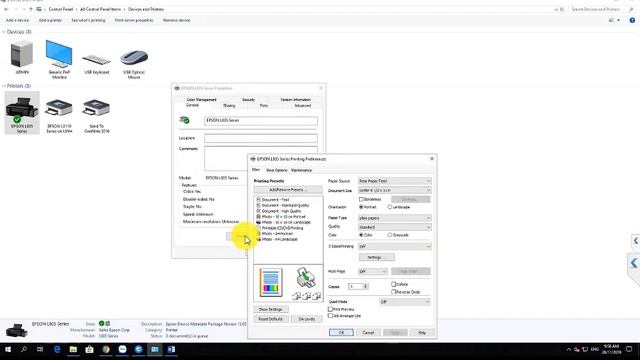Select the EPSON L805 Series printer icon

point(22,112)
